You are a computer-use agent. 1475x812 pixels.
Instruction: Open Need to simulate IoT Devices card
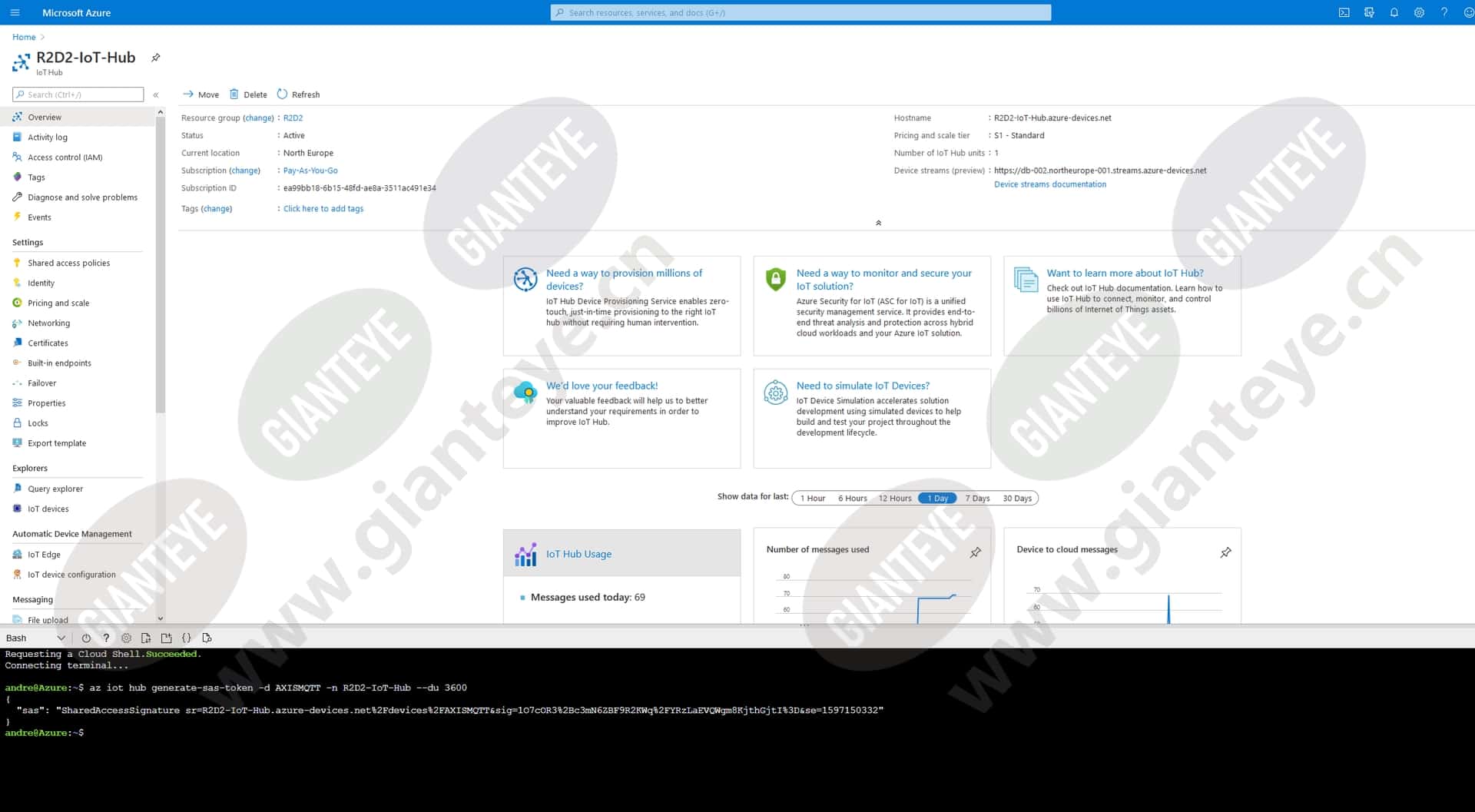click(x=872, y=418)
